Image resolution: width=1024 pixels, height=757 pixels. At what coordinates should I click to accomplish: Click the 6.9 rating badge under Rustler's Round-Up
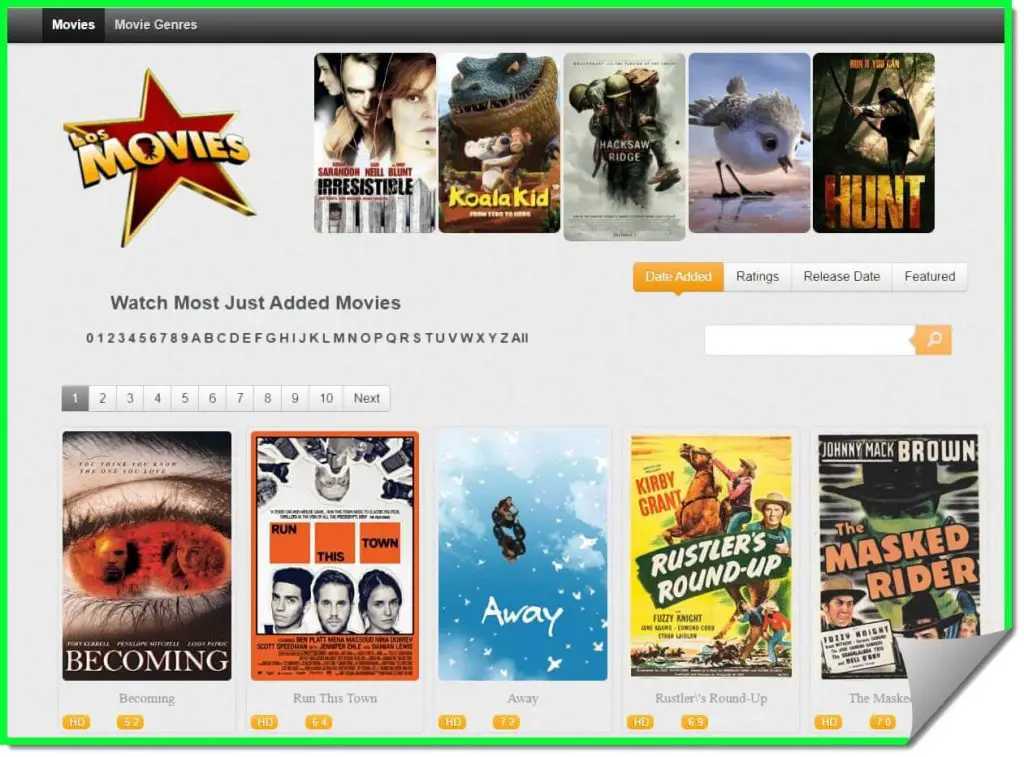point(694,721)
